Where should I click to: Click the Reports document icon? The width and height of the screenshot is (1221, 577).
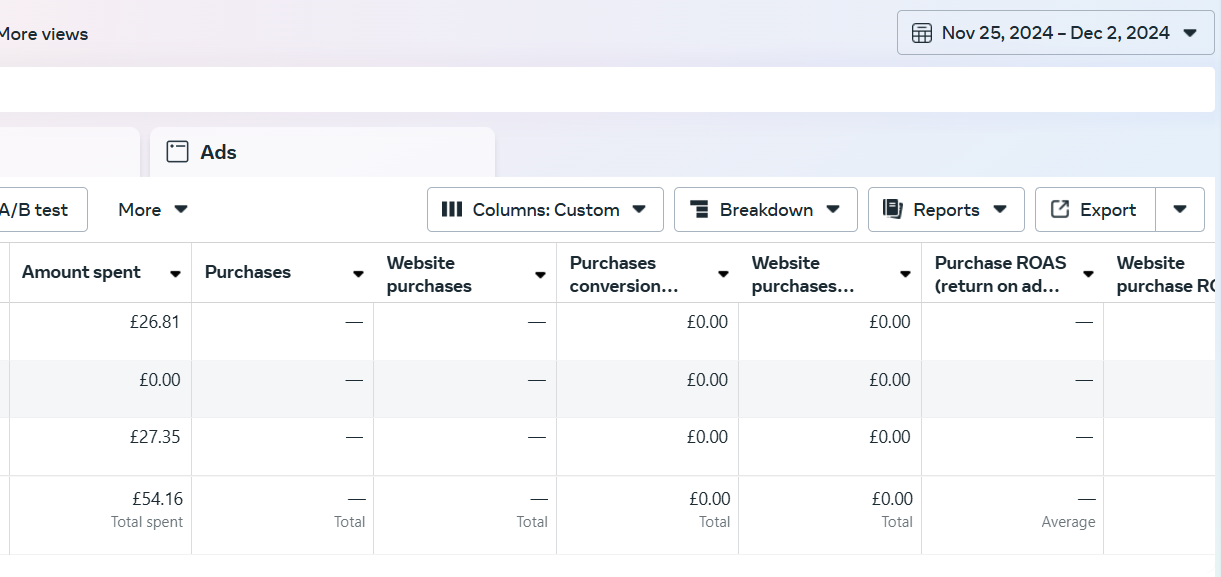coord(893,210)
